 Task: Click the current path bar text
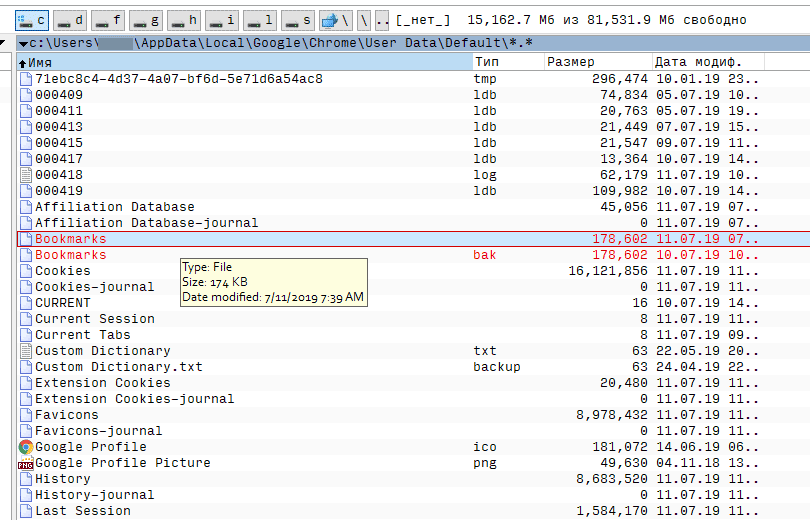[281, 43]
